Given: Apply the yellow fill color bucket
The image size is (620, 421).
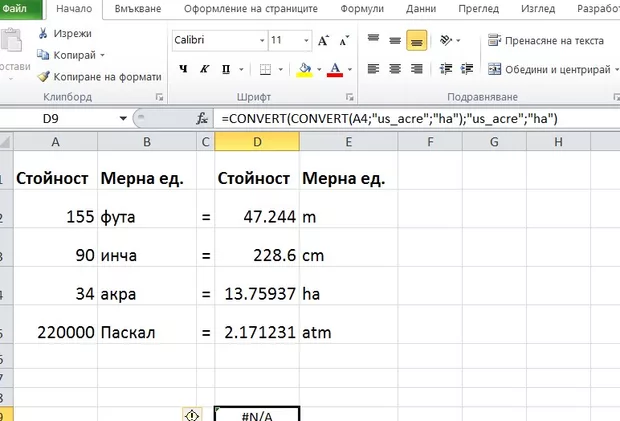Looking at the screenshot, I should [304, 70].
